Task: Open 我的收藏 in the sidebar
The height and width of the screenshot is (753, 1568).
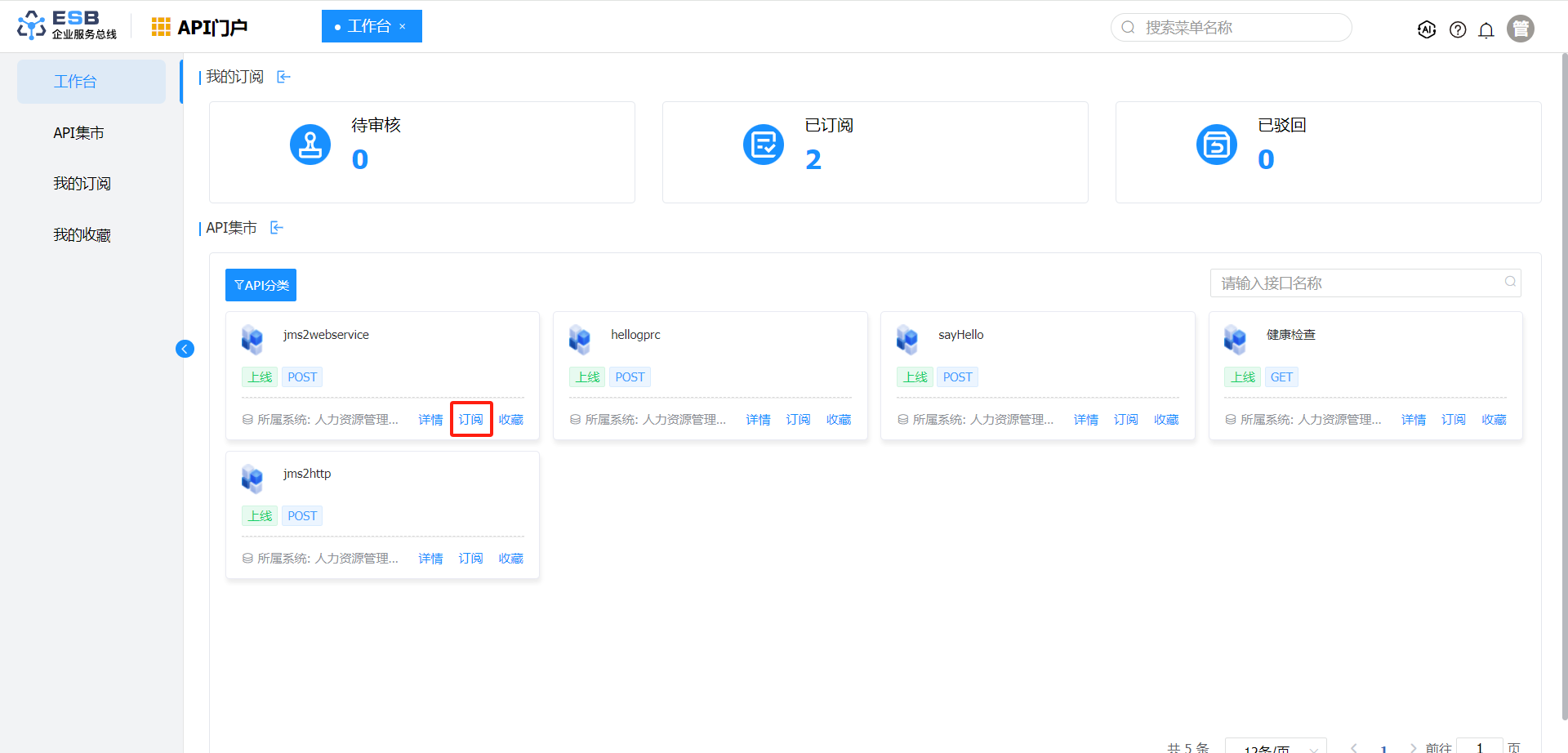Action: (x=82, y=235)
